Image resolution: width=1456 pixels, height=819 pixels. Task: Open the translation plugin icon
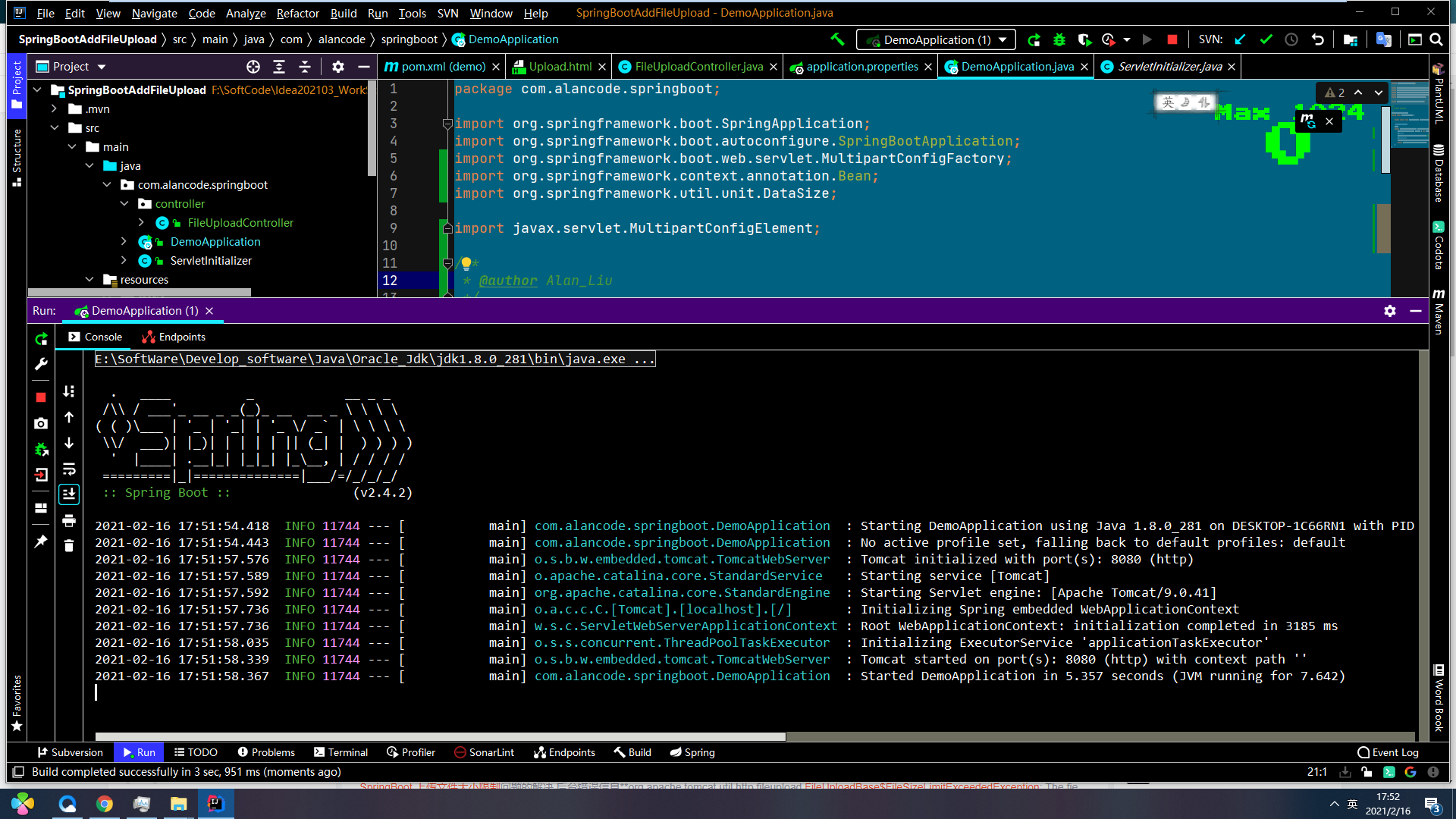(x=1383, y=39)
